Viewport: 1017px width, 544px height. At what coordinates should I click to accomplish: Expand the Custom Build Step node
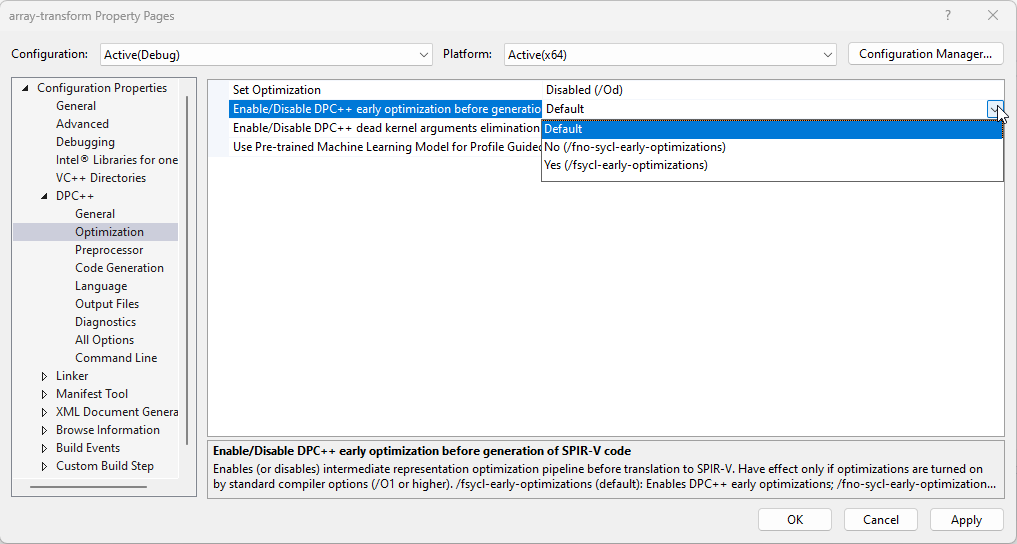44,466
